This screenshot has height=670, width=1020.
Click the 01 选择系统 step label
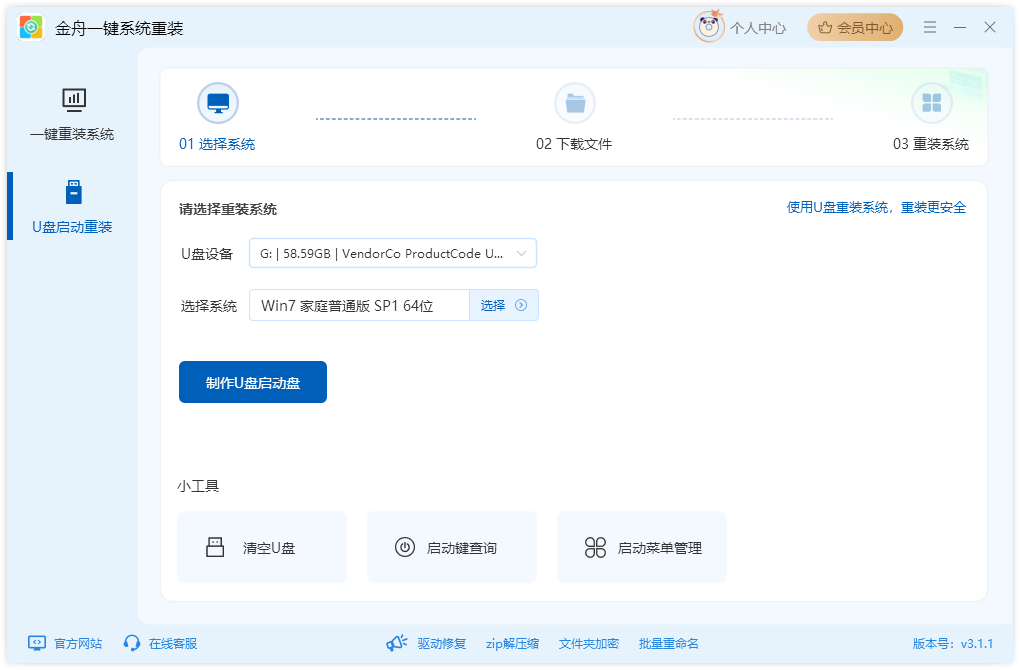tap(217, 144)
